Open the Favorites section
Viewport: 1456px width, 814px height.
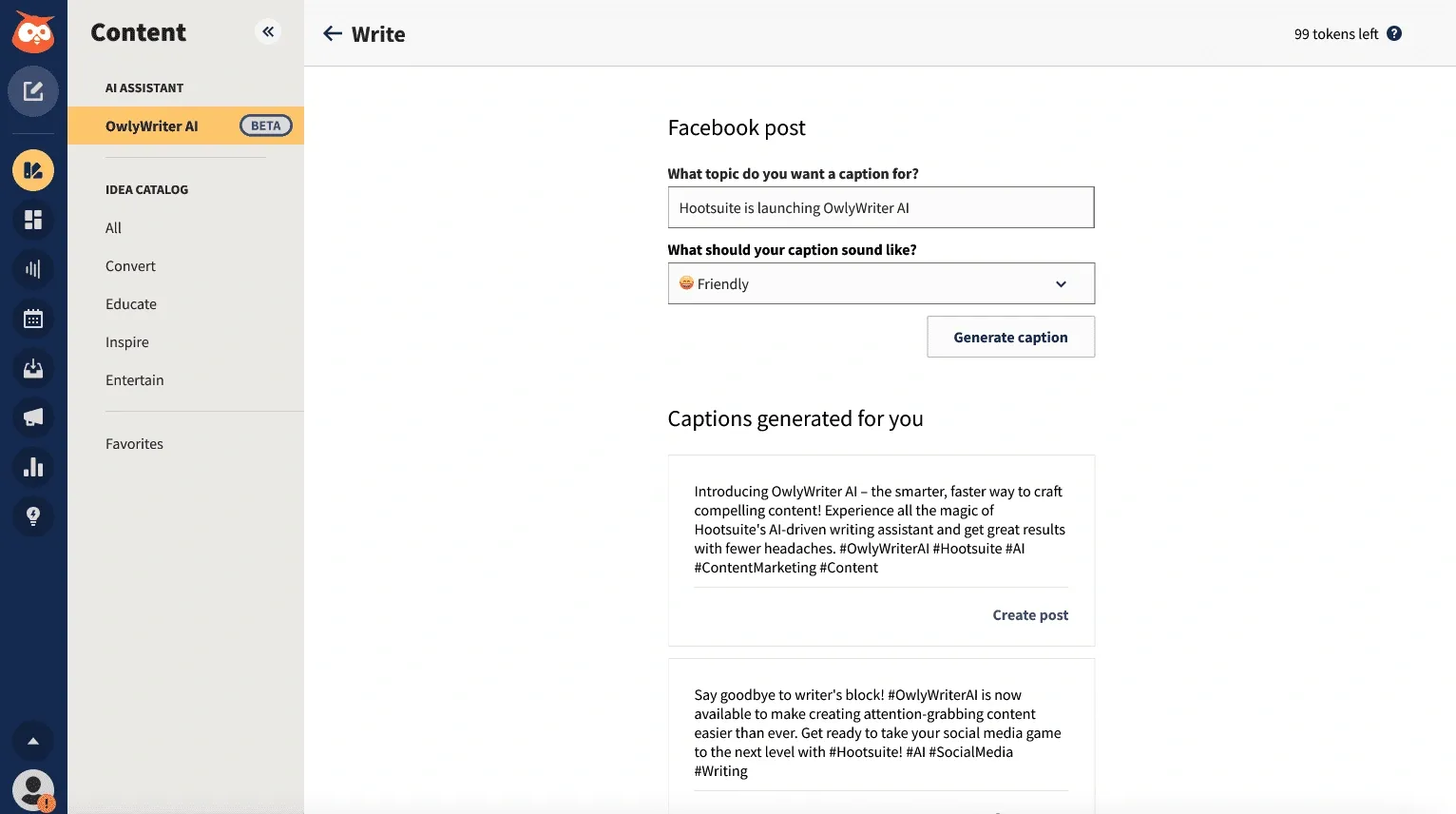[x=134, y=443]
